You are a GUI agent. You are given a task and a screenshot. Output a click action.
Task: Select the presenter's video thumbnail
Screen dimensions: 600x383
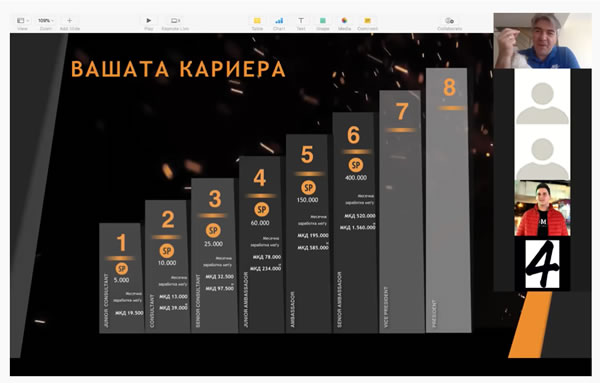pos(542,41)
